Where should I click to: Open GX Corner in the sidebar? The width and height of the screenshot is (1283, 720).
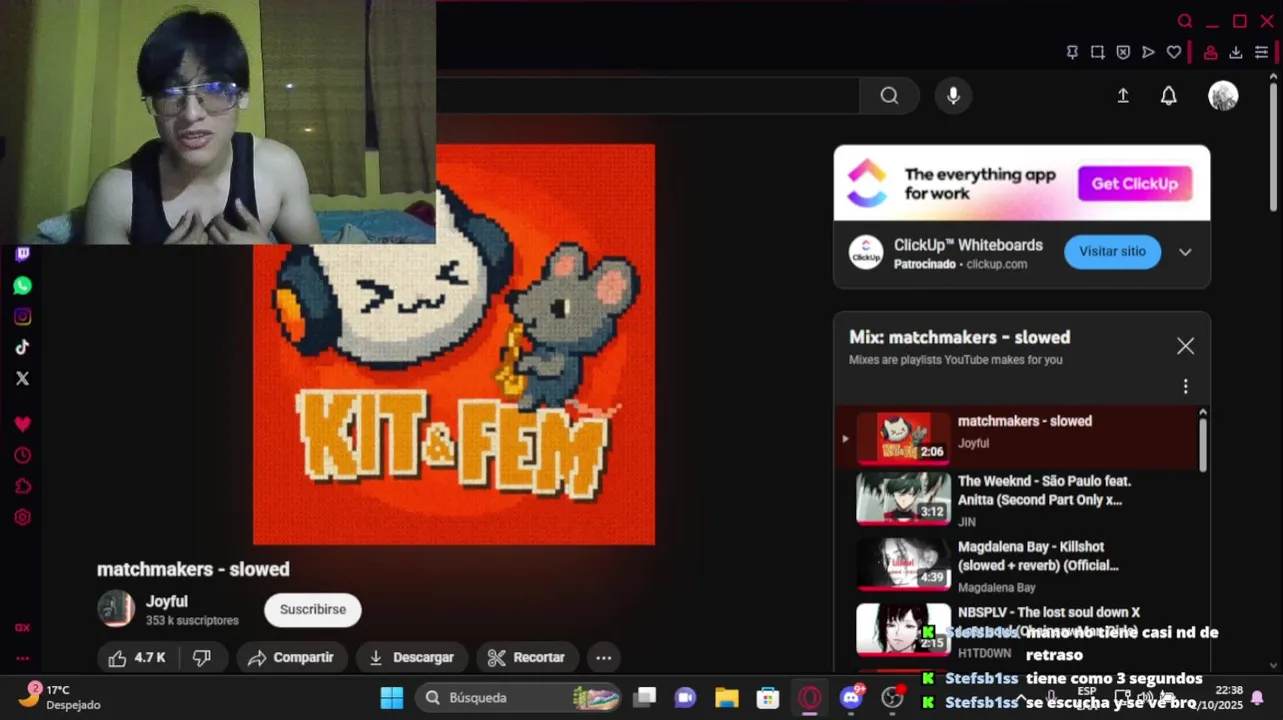[x=22, y=628]
